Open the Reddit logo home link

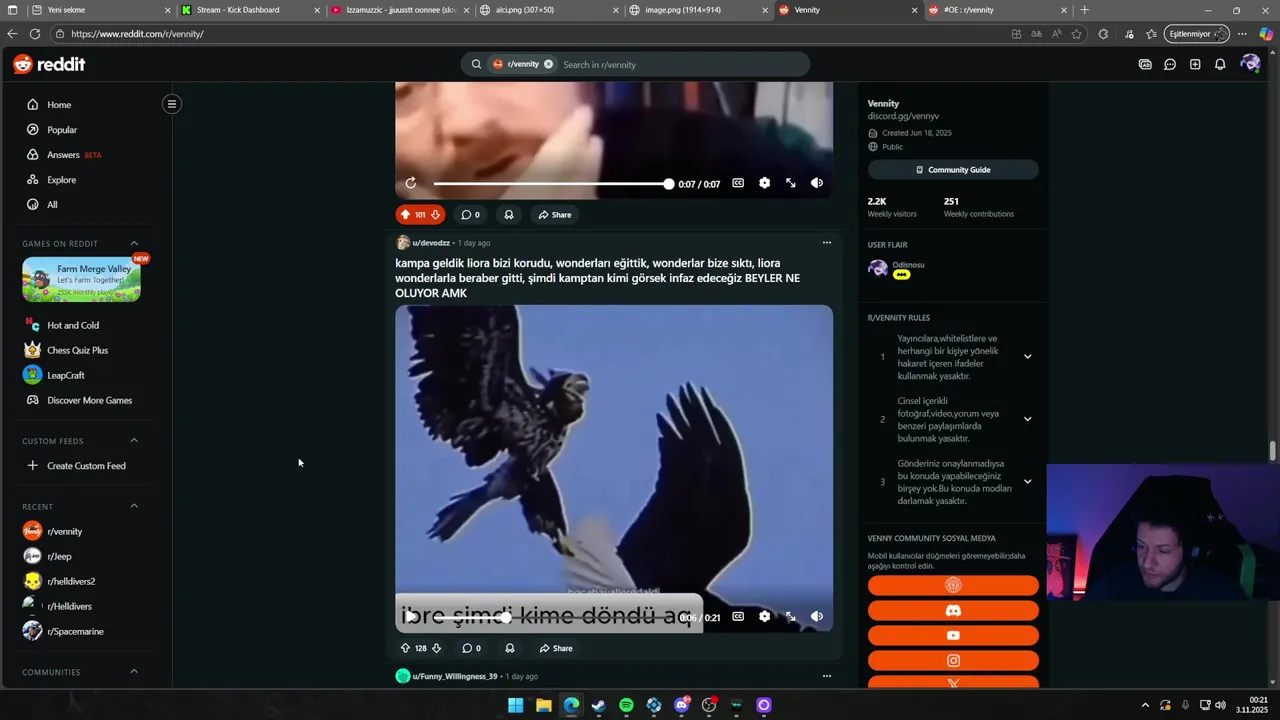49,64
